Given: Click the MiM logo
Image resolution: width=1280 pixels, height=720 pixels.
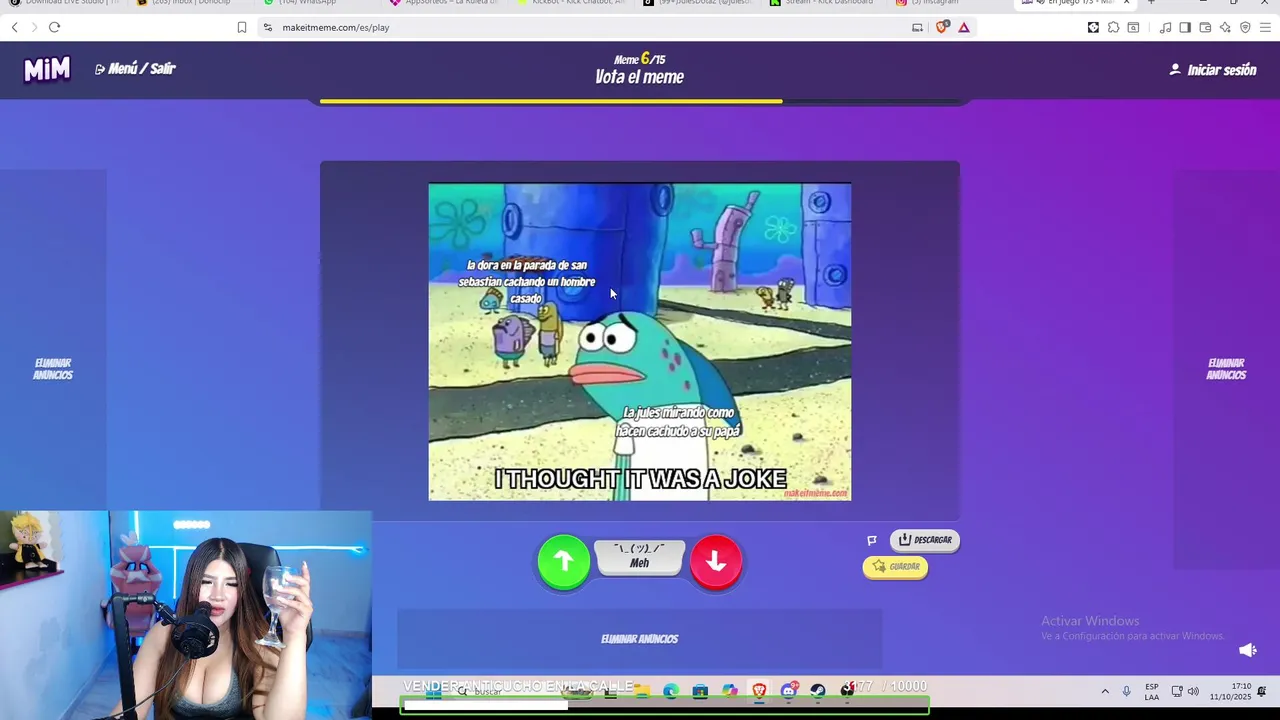Looking at the screenshot, I should [47, 69].
